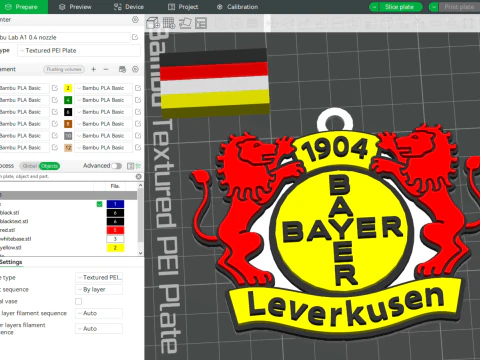Click the Arrange all objects icon
The width and height of the screenshot is (480, 360).
tap(201, 23)
